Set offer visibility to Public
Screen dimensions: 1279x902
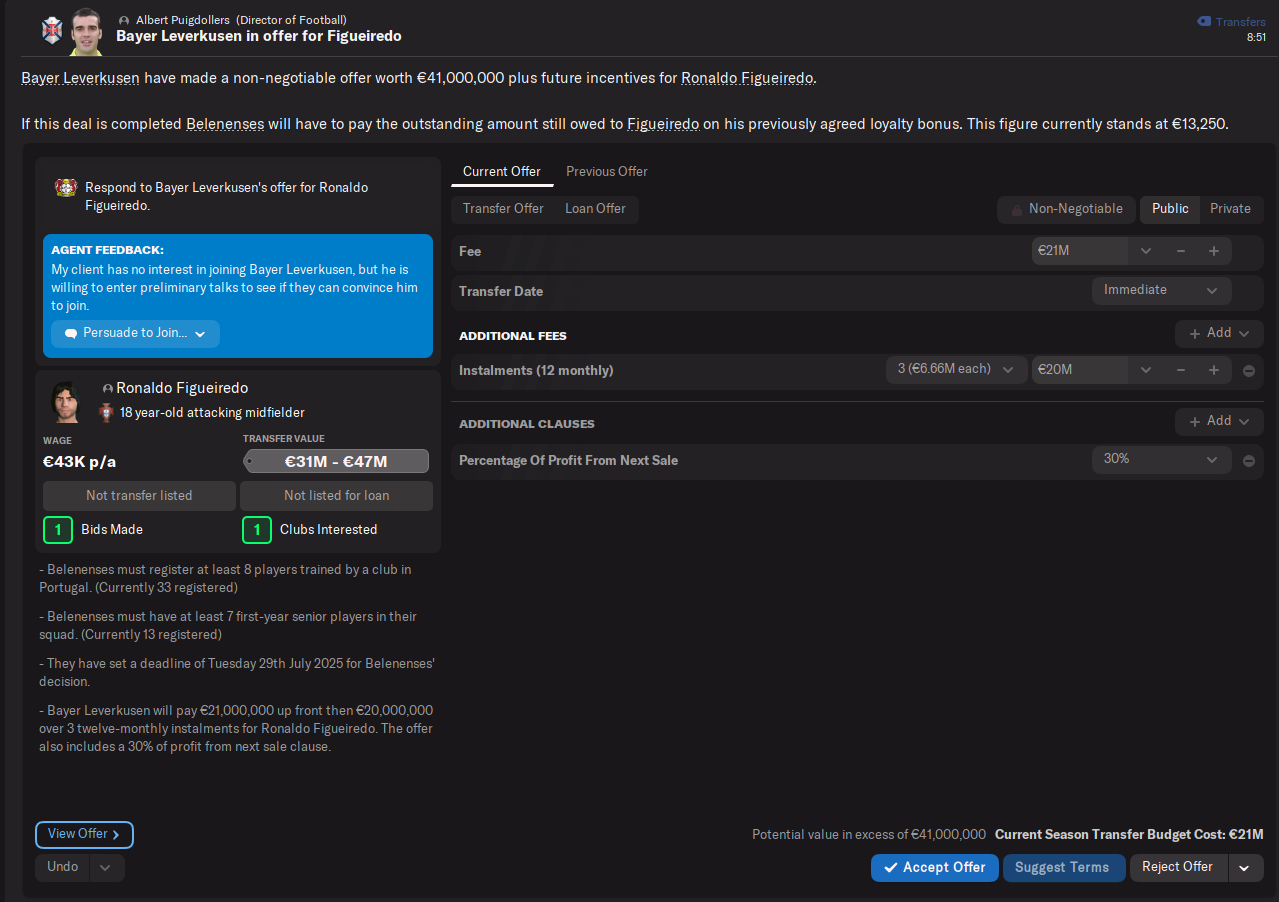1170,209
